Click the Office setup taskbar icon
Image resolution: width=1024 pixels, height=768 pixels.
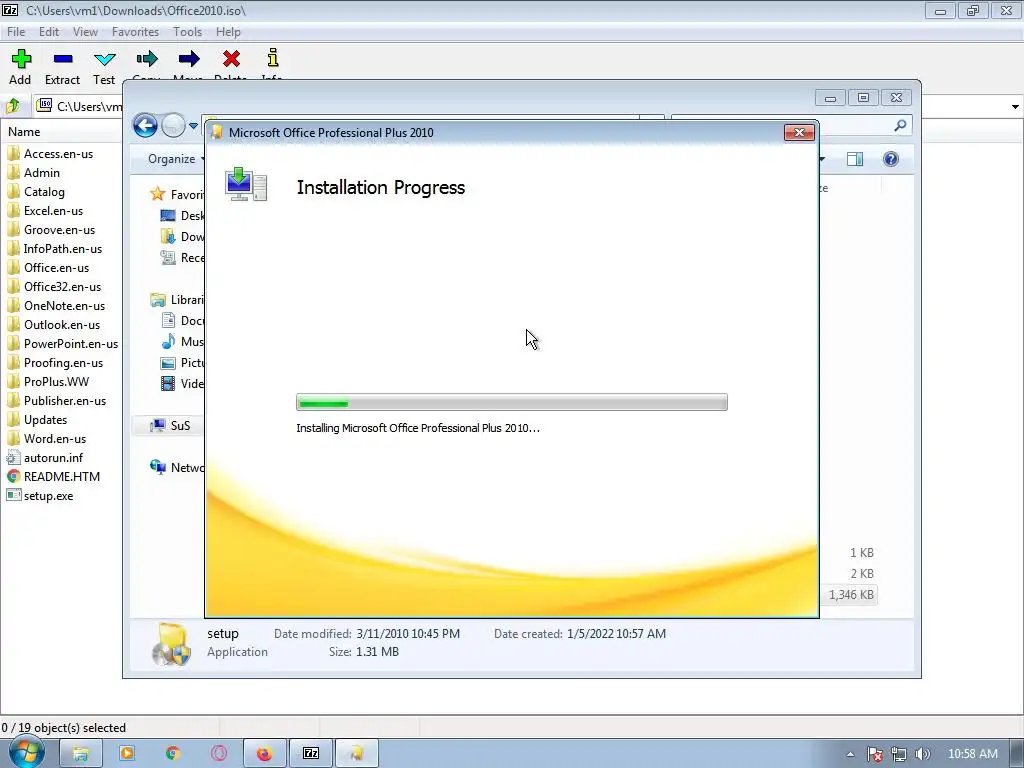click(356, 754)
